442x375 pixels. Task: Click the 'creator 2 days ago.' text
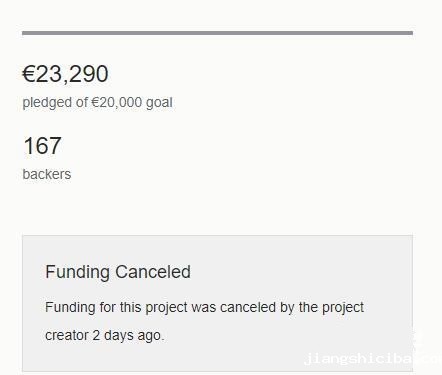pyautogui.click(x=105, y=335)
